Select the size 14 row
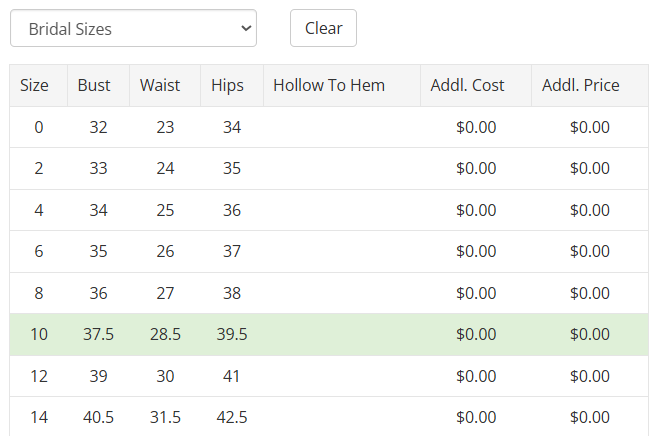Image resolution: width=653 pixels, height=436 pixels. [x=329, y=416]
